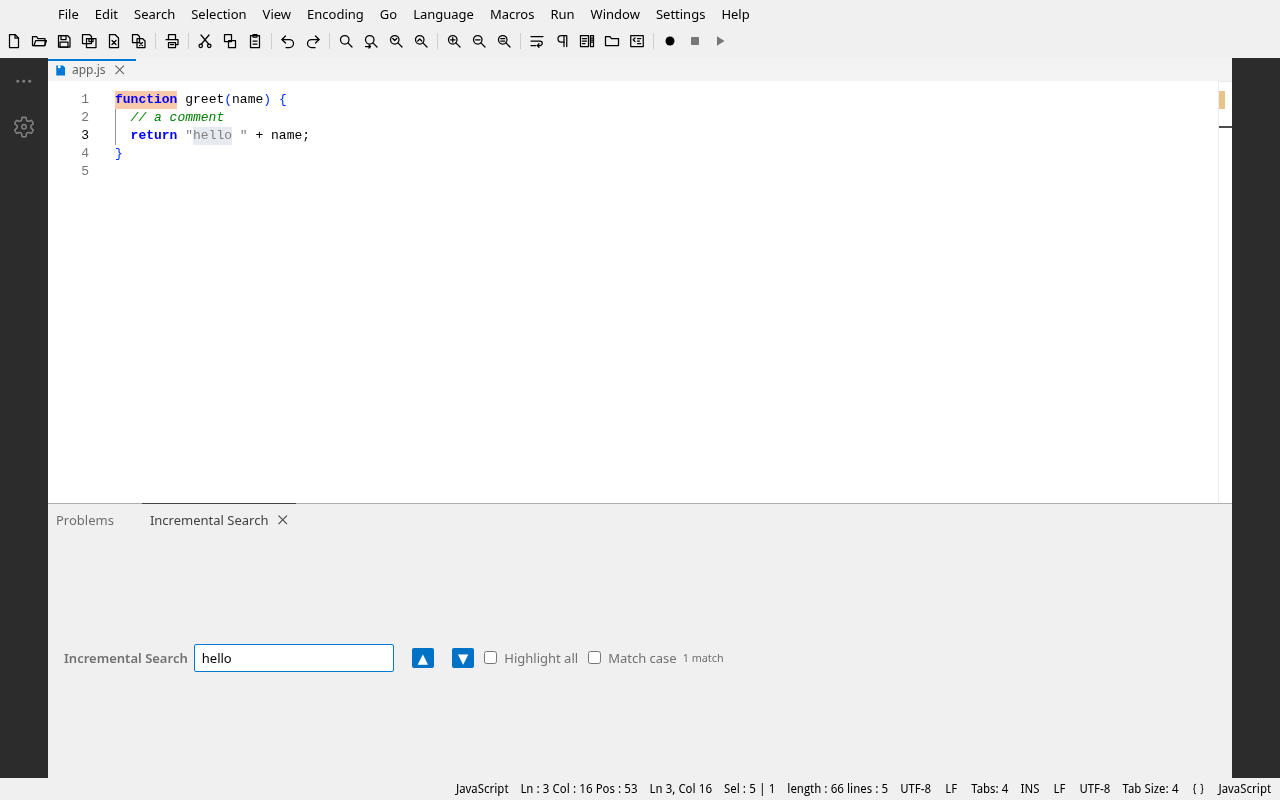Click rightmost JavaScript language in status bar
The width and height of the screenshot is (1280, 800).
click(x=1244, y=788)
